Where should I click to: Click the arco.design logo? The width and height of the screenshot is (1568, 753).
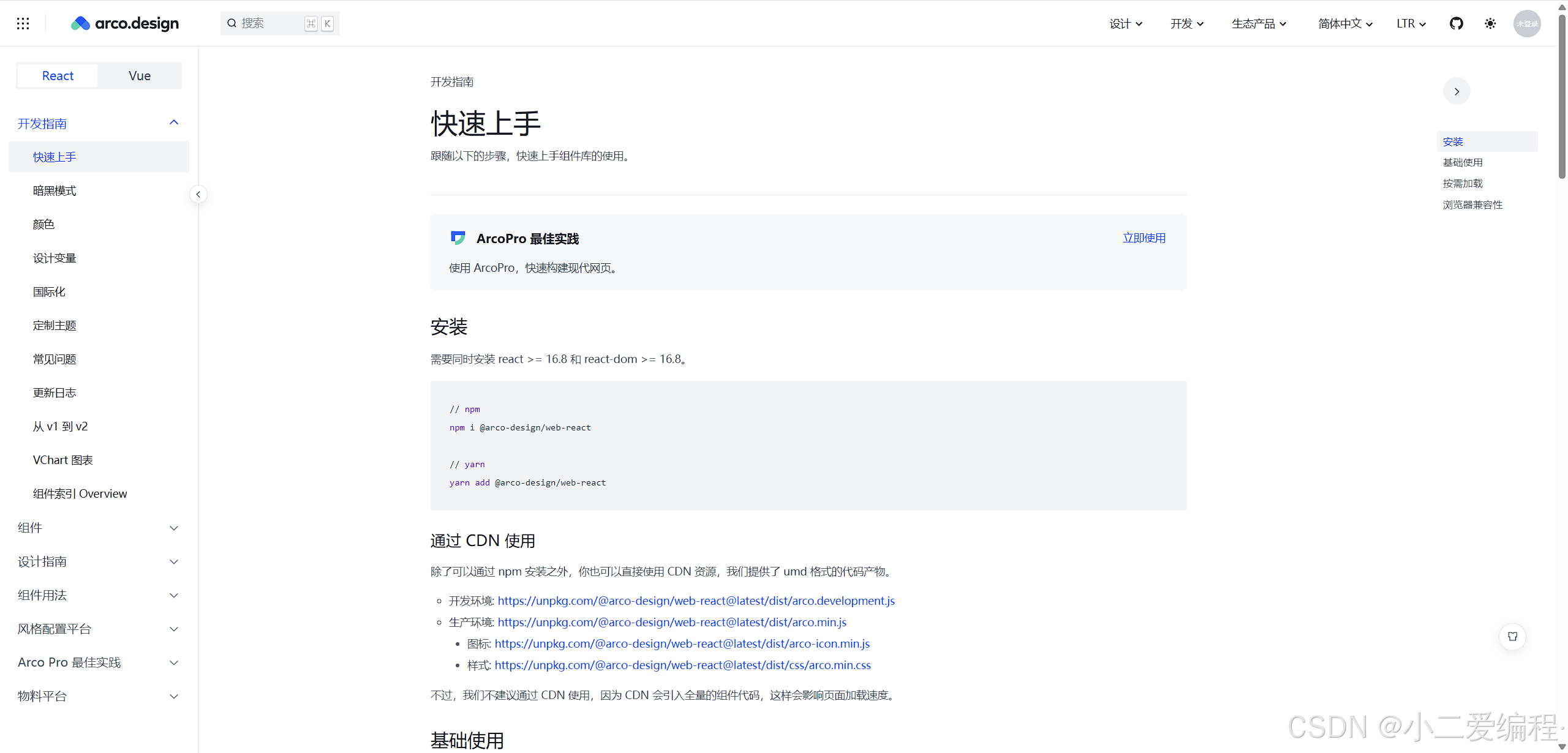click(125, 23)
